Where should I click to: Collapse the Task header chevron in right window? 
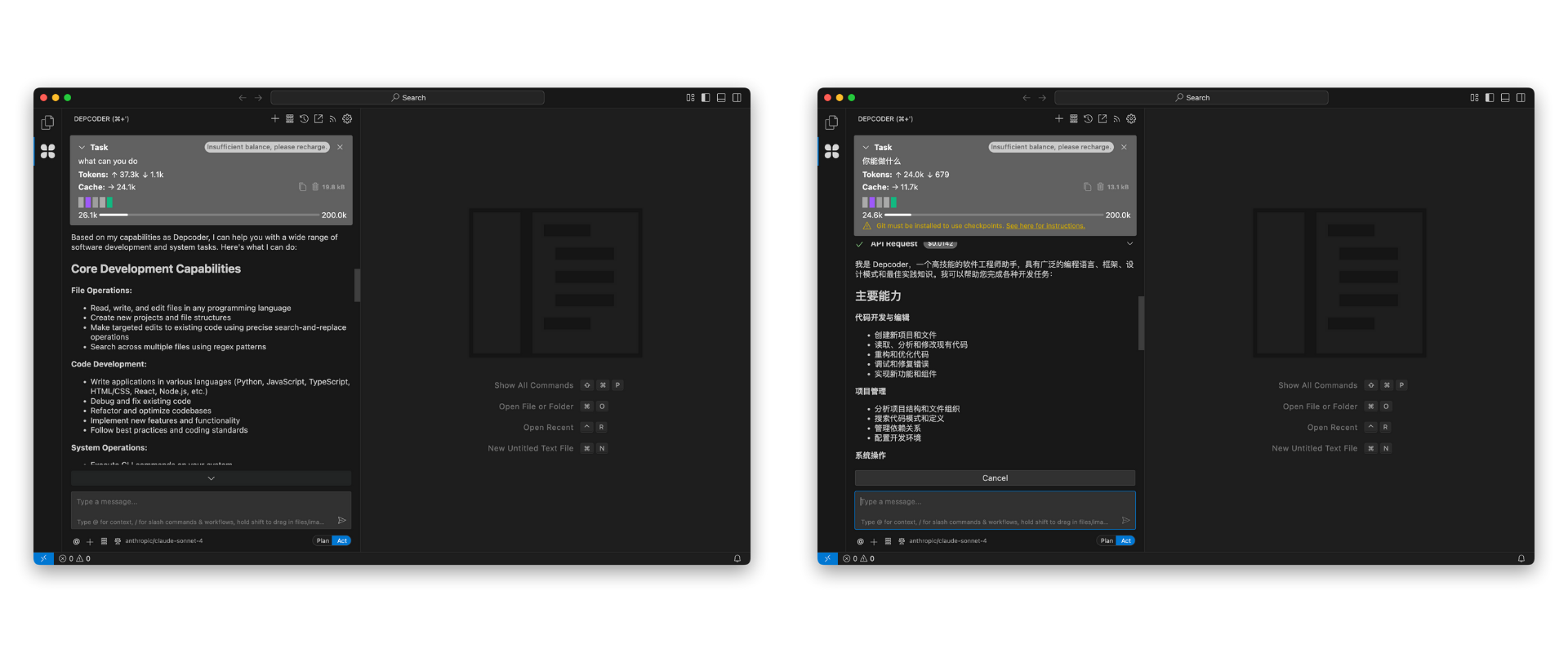866,148
